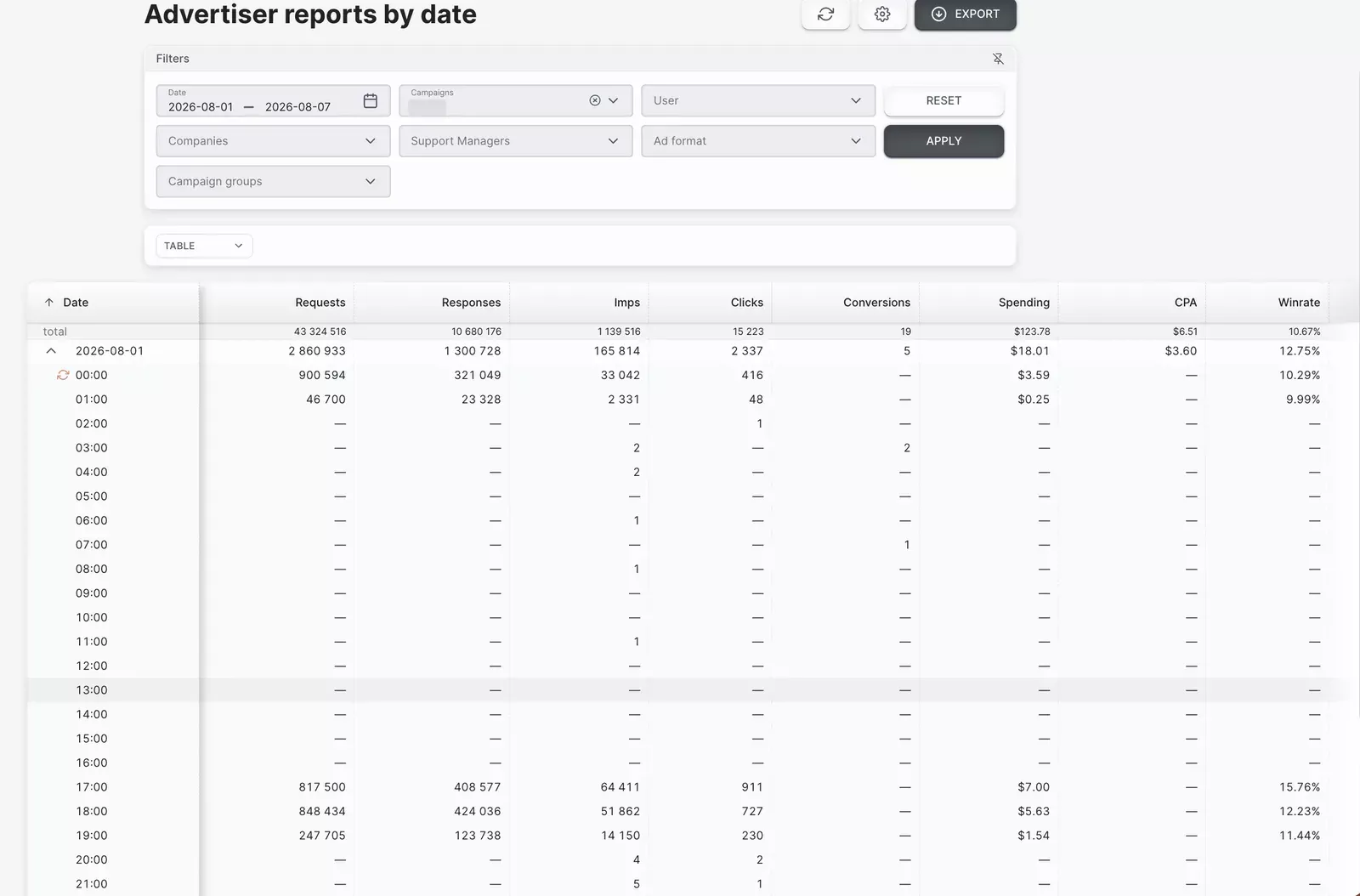Click the 15.76% winrate cell
Image resolution: width=1360 pixels, height=896 pixels.
(x=1300, y=787)
